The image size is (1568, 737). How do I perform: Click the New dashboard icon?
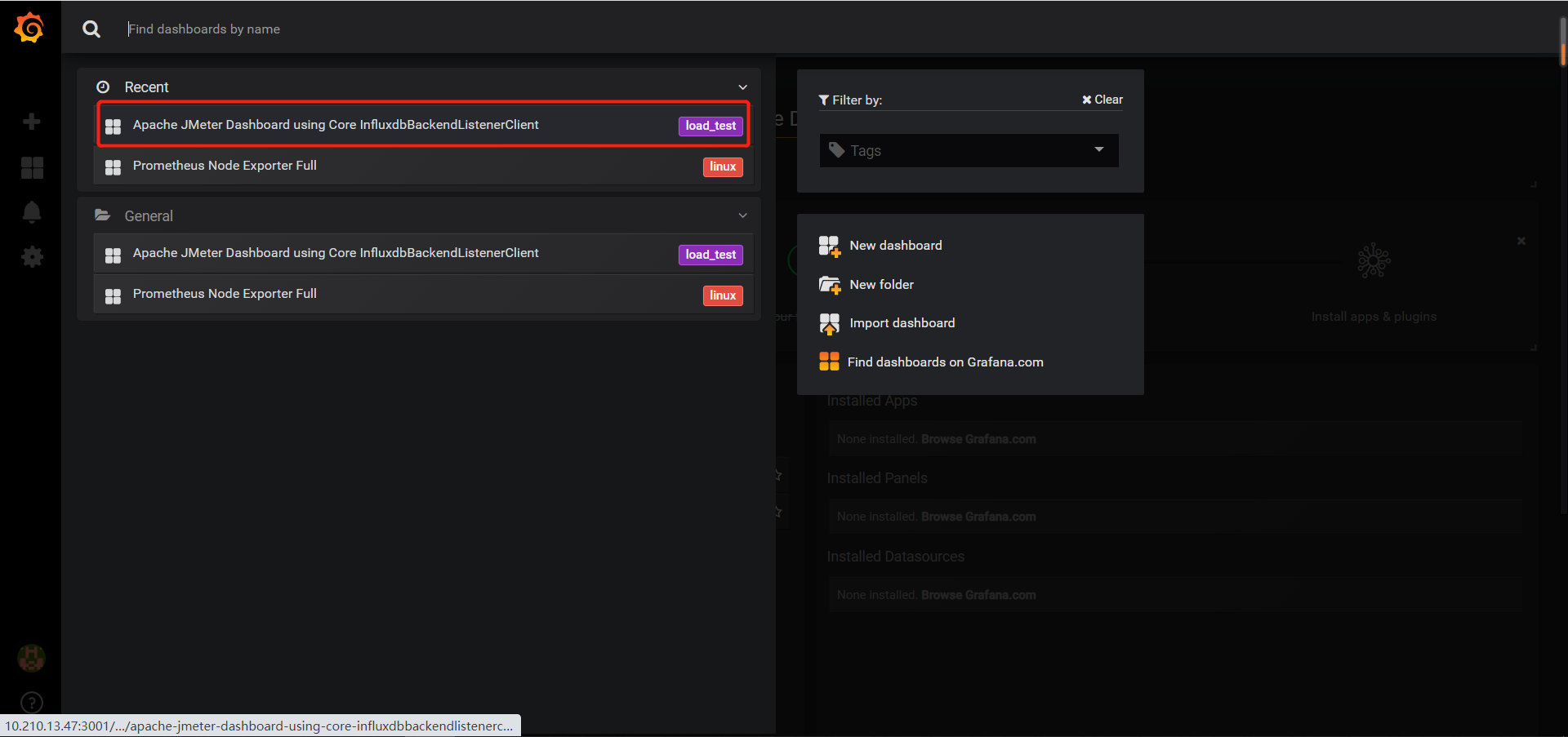(830, 246)
